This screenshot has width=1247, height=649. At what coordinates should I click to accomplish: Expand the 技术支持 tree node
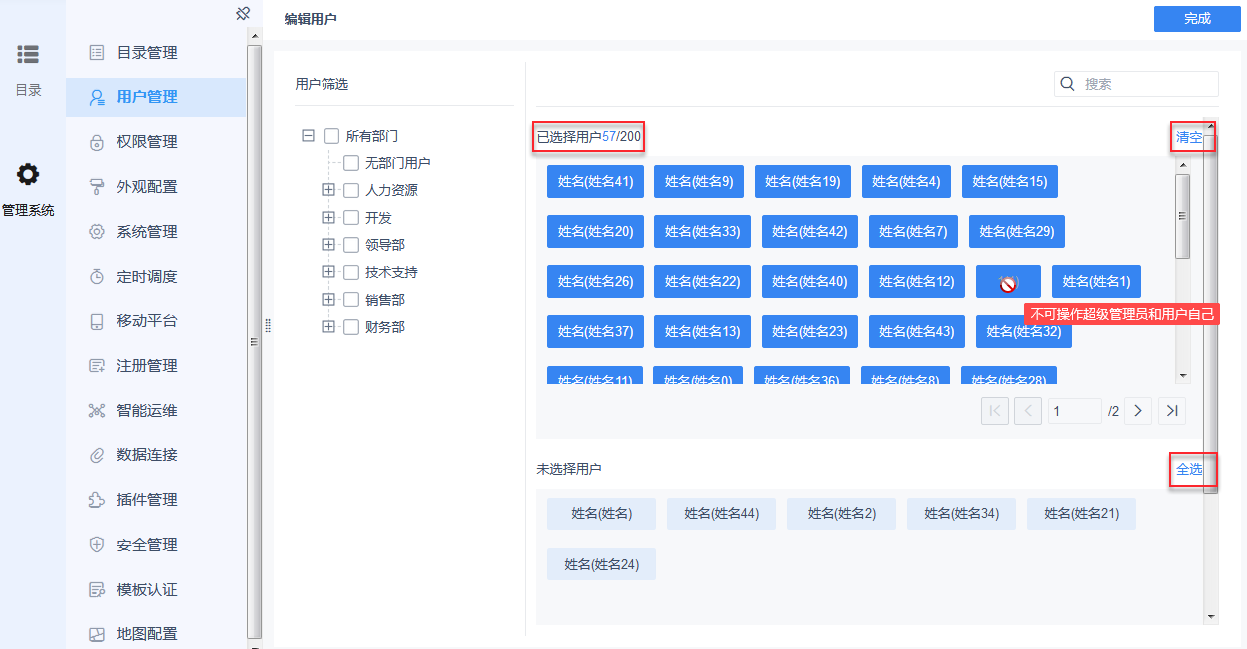pos(329,271)
